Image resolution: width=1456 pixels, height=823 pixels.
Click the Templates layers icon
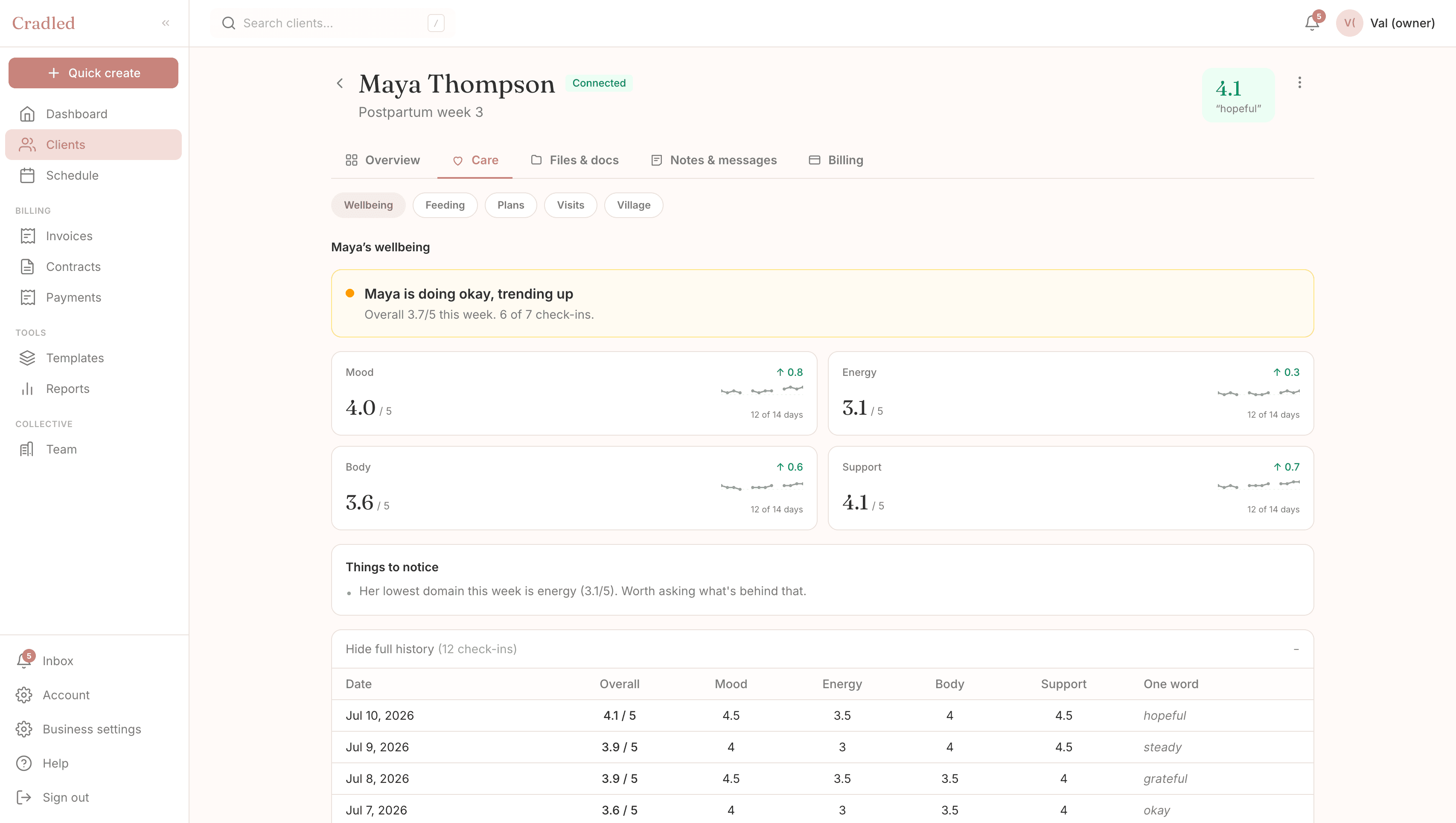(x=27, y=358)
